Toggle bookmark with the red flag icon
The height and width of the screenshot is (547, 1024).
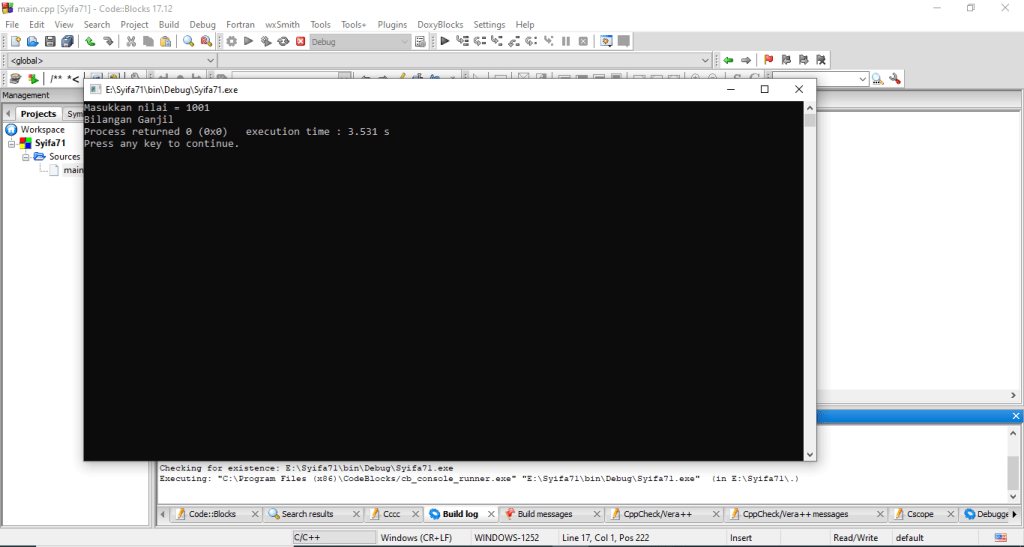click(768, 60)
